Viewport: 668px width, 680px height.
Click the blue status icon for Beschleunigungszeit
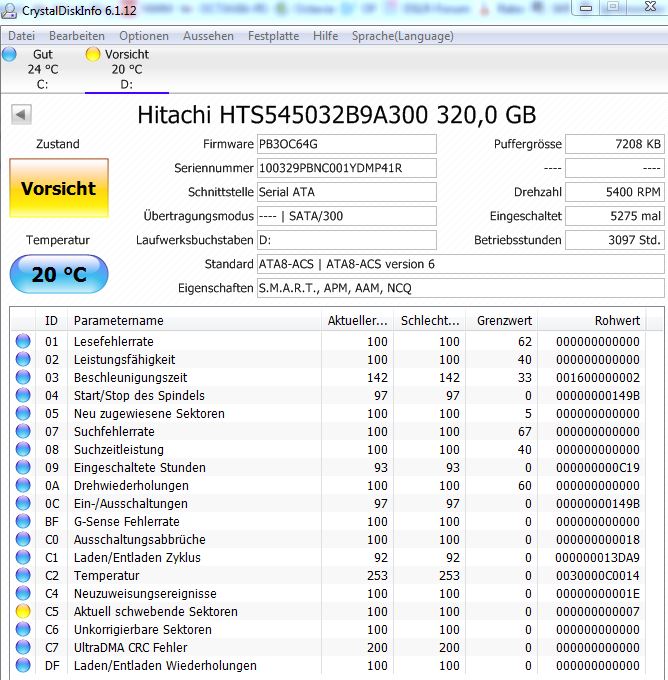pos(23,377)
